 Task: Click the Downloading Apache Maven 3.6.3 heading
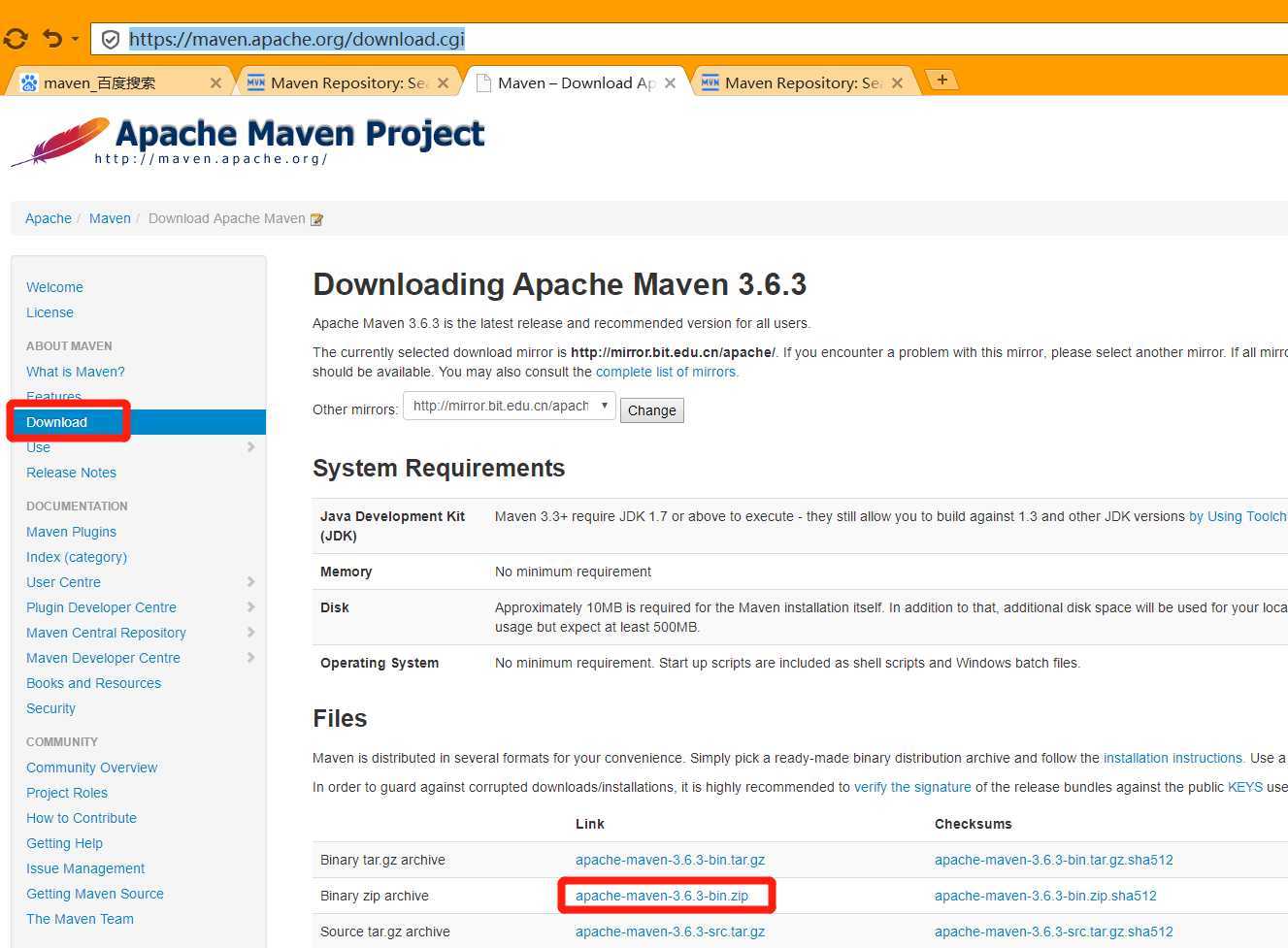coord(559,284)
